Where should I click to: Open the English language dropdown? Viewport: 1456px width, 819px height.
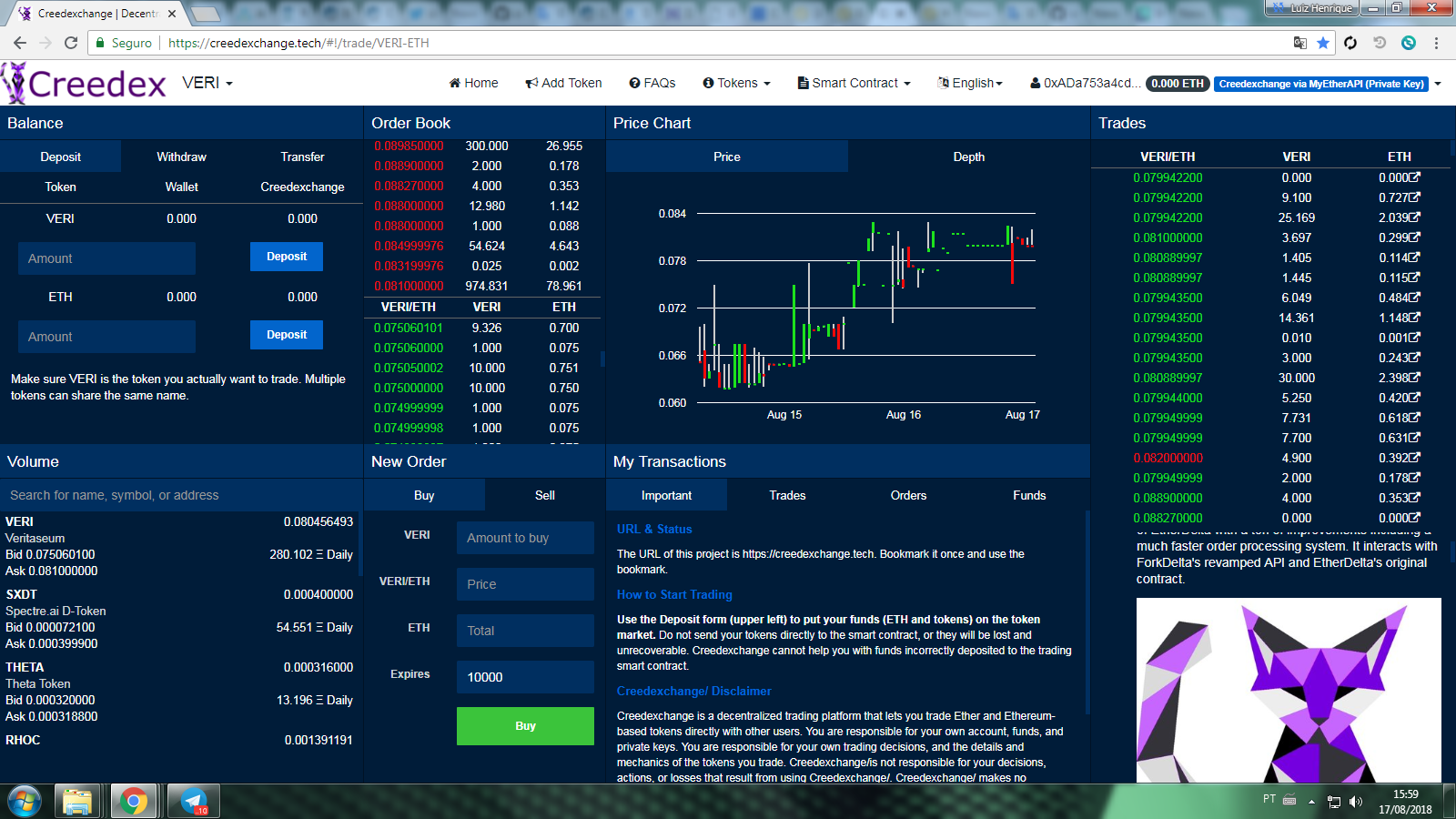970,83
